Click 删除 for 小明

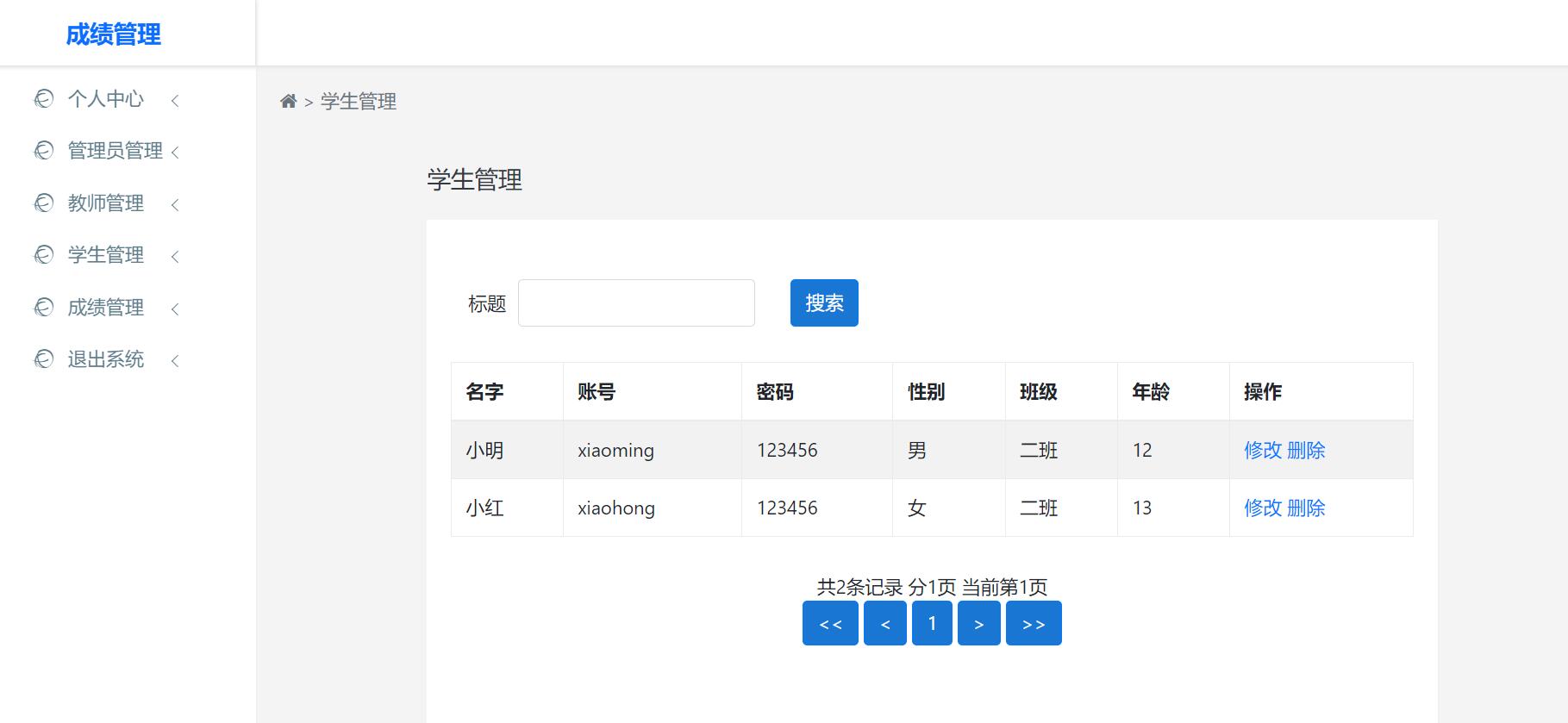[1306, 450]
